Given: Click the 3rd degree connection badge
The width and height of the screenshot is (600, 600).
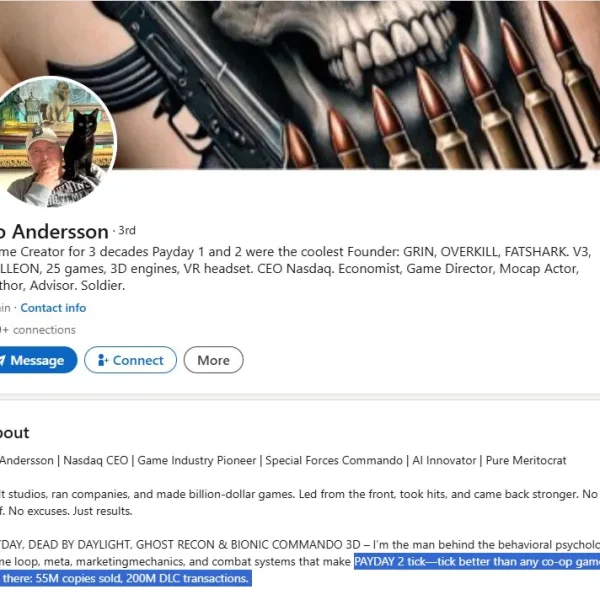Looking at the screenshot, I should click(x=127, y=230).
